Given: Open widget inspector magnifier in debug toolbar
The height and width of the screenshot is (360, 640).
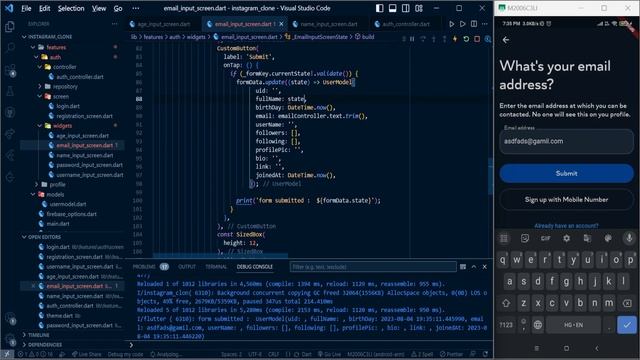Looking at the screenshot, I should pyautogui.click(x=488, y=39).
